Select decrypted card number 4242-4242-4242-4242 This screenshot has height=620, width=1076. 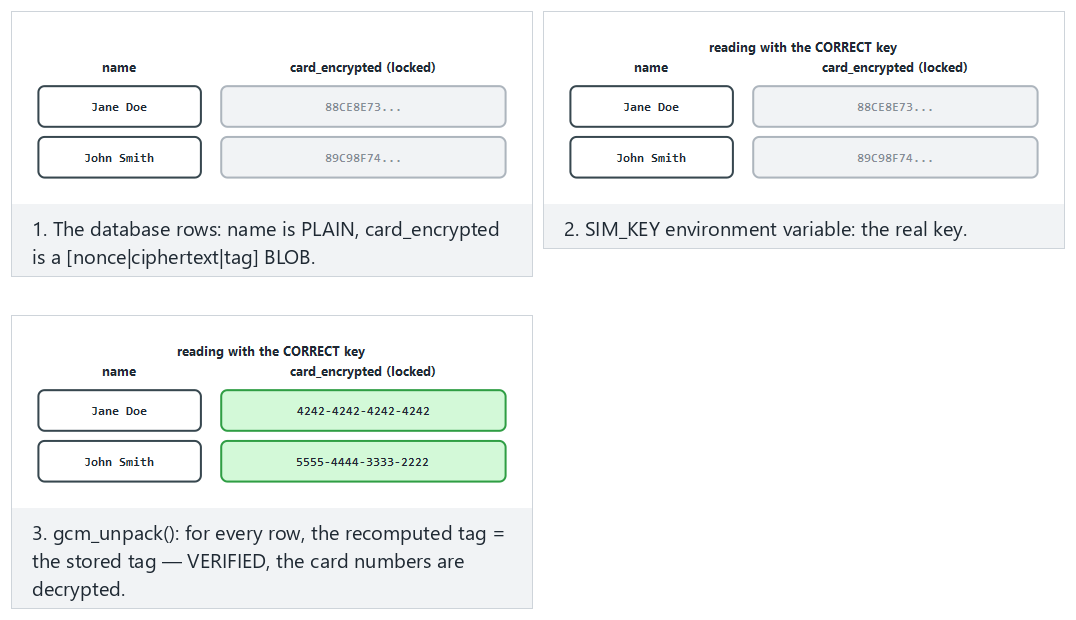[363, 411]
